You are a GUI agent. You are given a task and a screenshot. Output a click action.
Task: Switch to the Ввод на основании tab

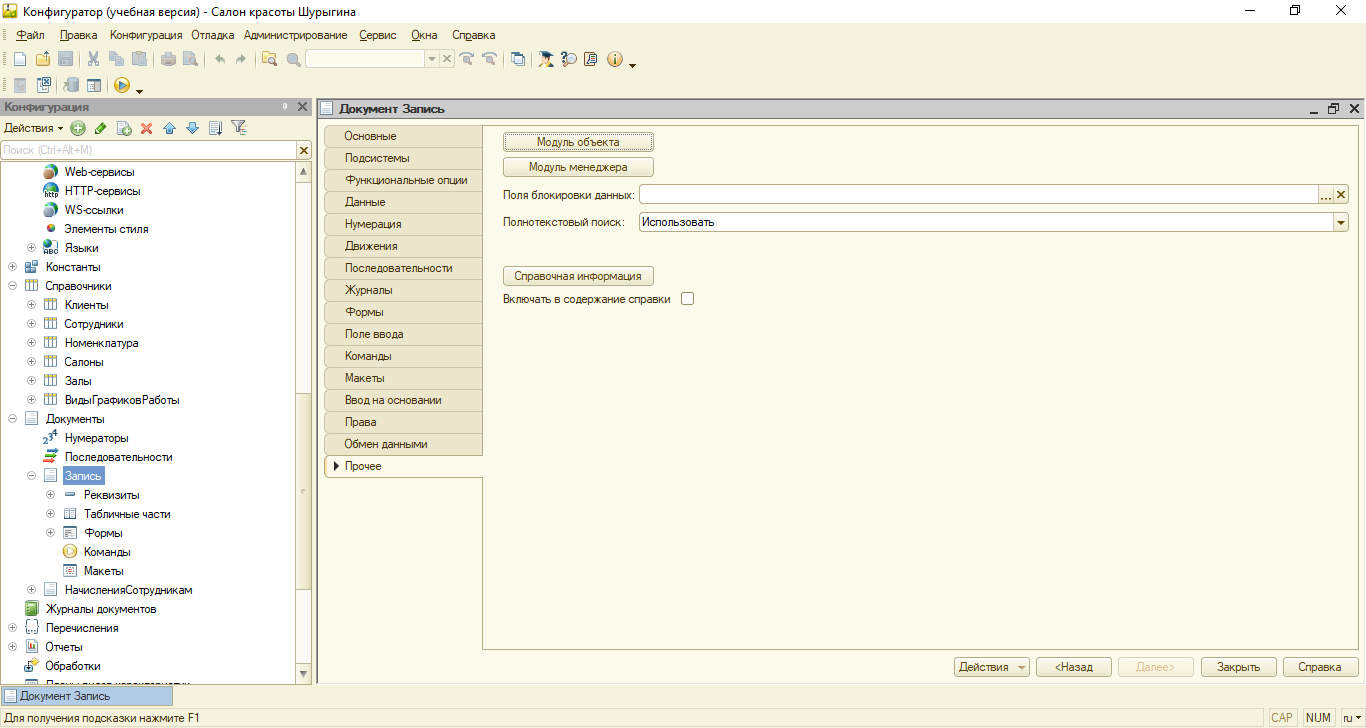pos(403,400)
